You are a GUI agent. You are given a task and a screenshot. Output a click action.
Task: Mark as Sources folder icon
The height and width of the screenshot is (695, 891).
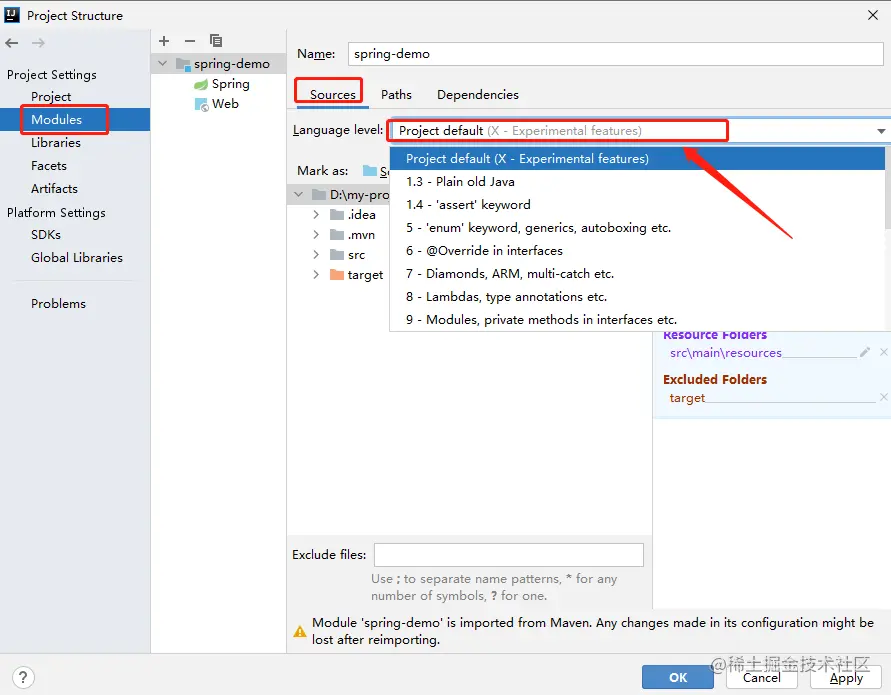pos(370,170)
